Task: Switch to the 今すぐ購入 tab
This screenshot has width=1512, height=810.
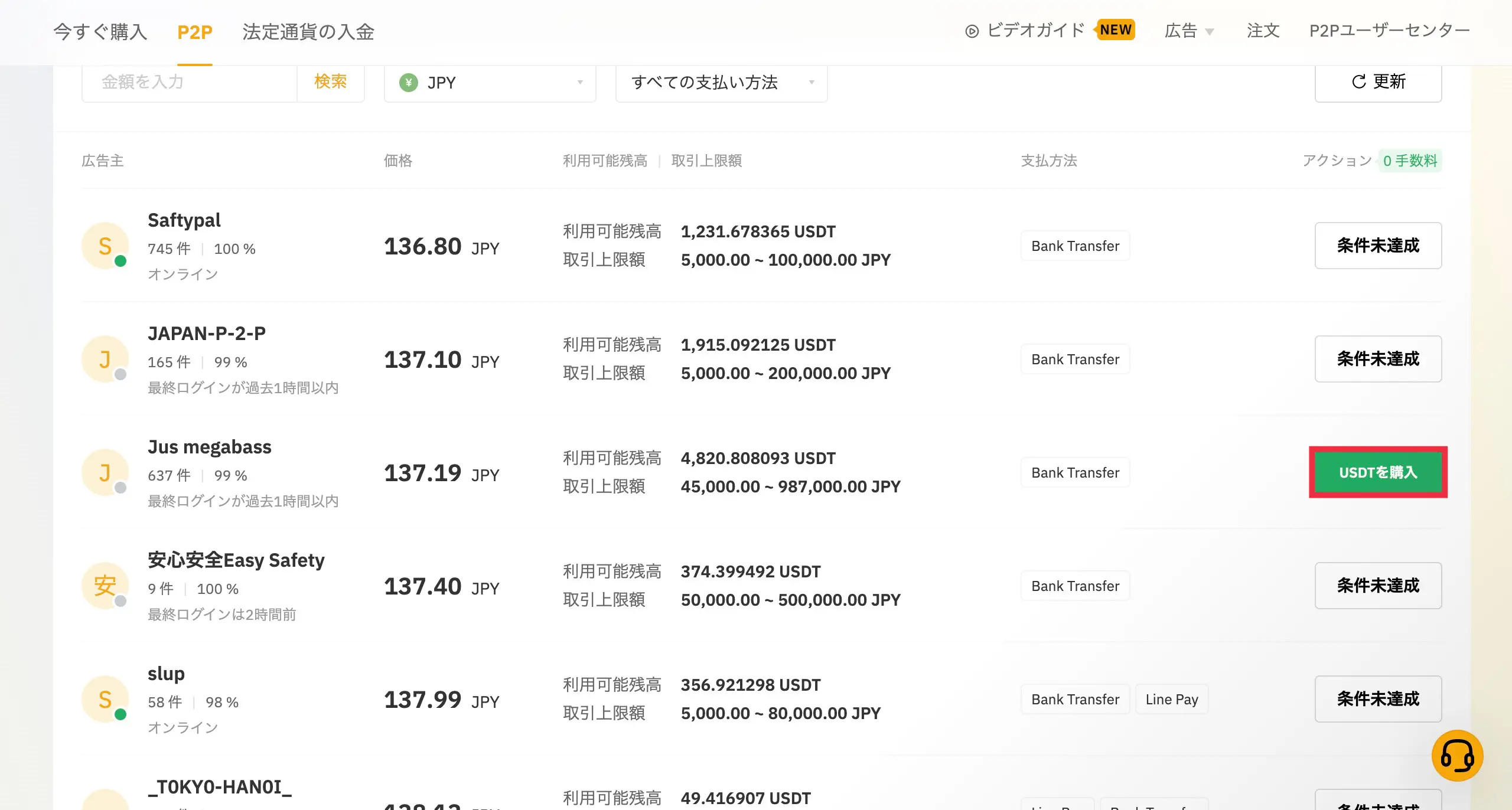Action: [100, 32]
